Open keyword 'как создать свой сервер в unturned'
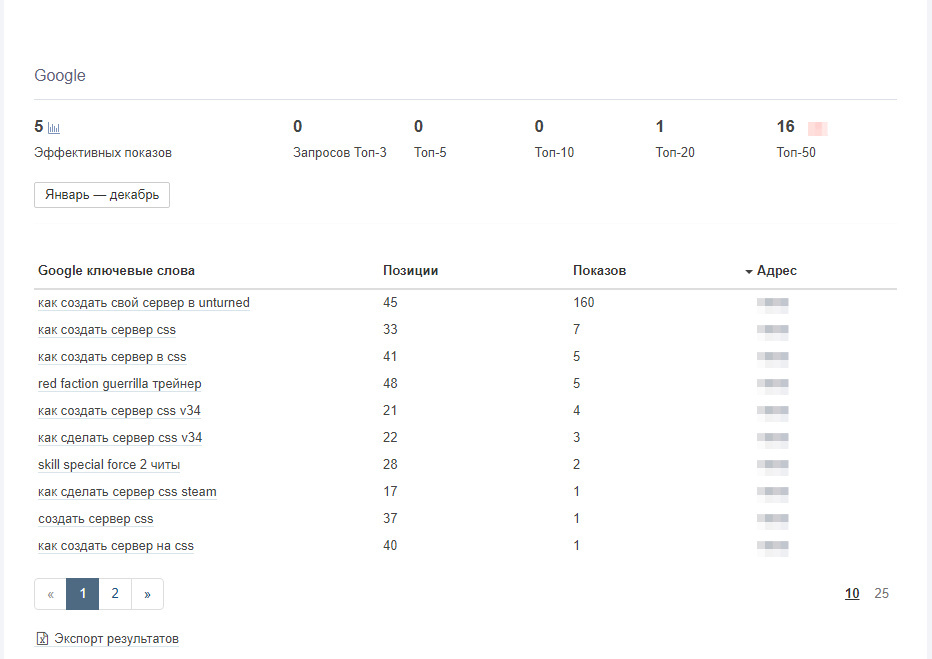 pyautogui.click(x=144, y=303)
